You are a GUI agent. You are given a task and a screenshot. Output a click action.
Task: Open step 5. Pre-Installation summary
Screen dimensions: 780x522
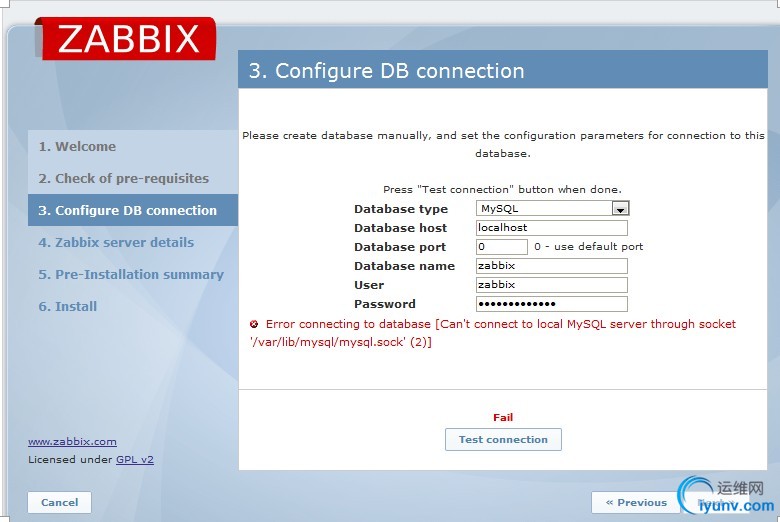[131, 274]
